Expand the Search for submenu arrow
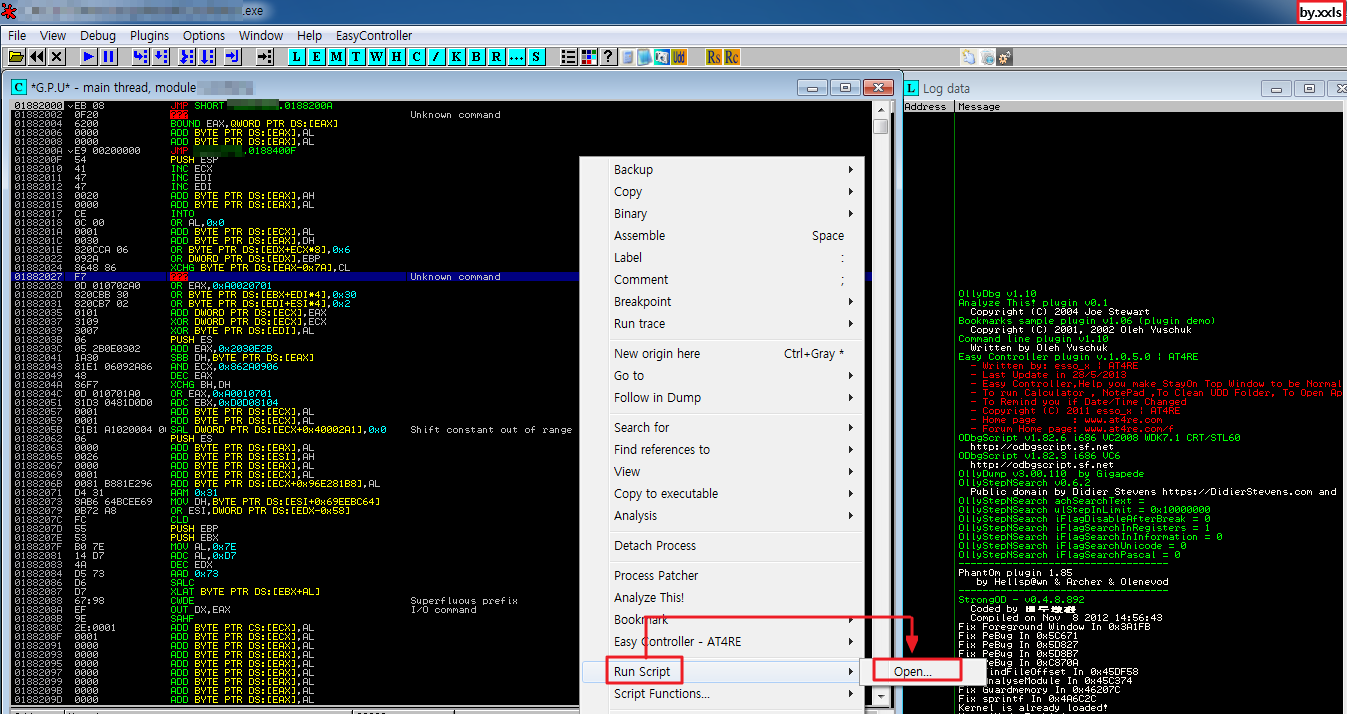Screen dimensions: 1347x714 coord(851,428)
